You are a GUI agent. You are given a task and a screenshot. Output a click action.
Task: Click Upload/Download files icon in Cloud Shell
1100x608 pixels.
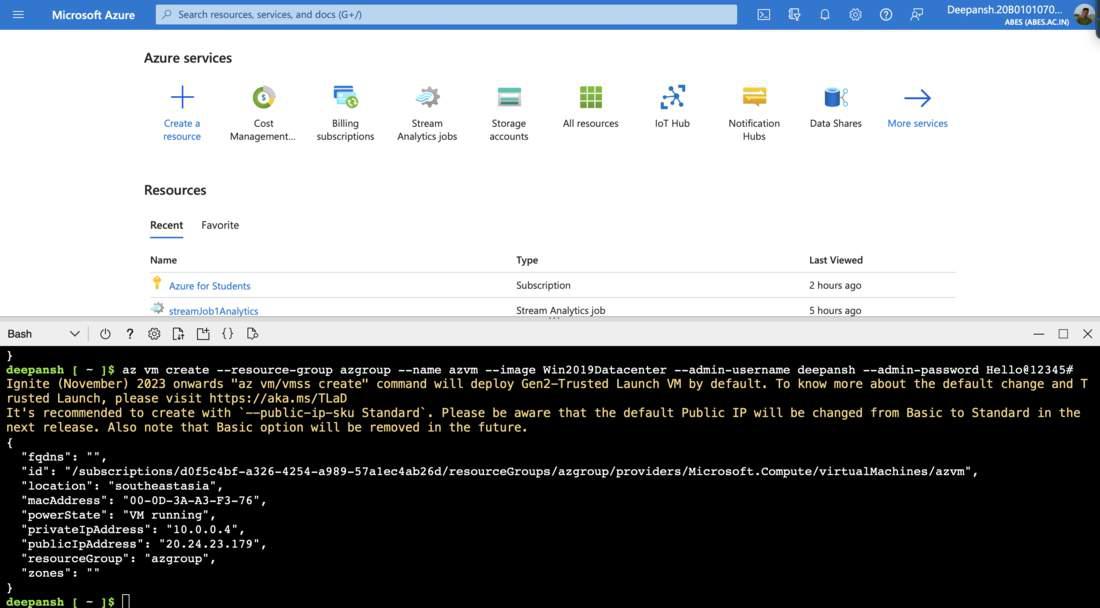point(178,334)
